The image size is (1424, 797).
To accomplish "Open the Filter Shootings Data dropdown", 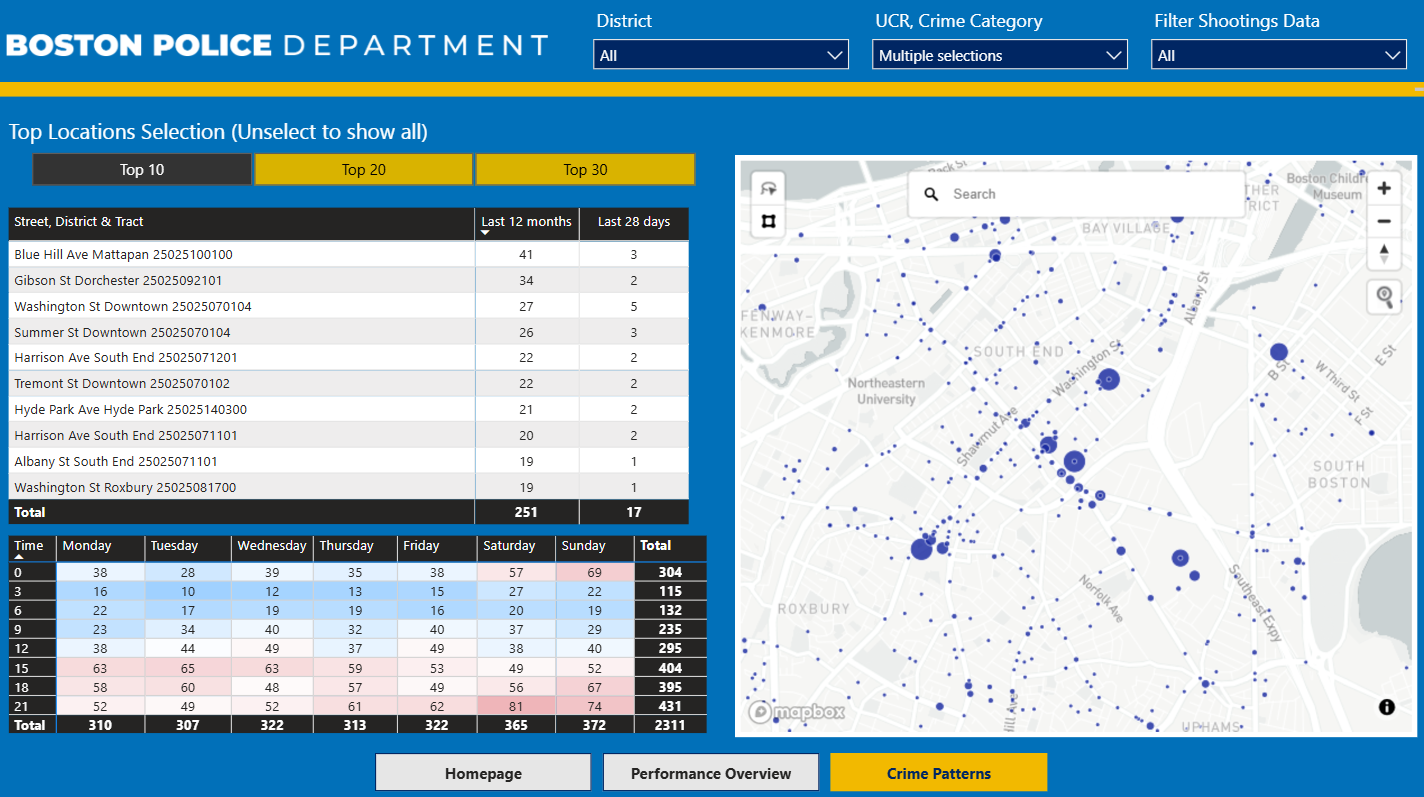I will (1279, 55).
